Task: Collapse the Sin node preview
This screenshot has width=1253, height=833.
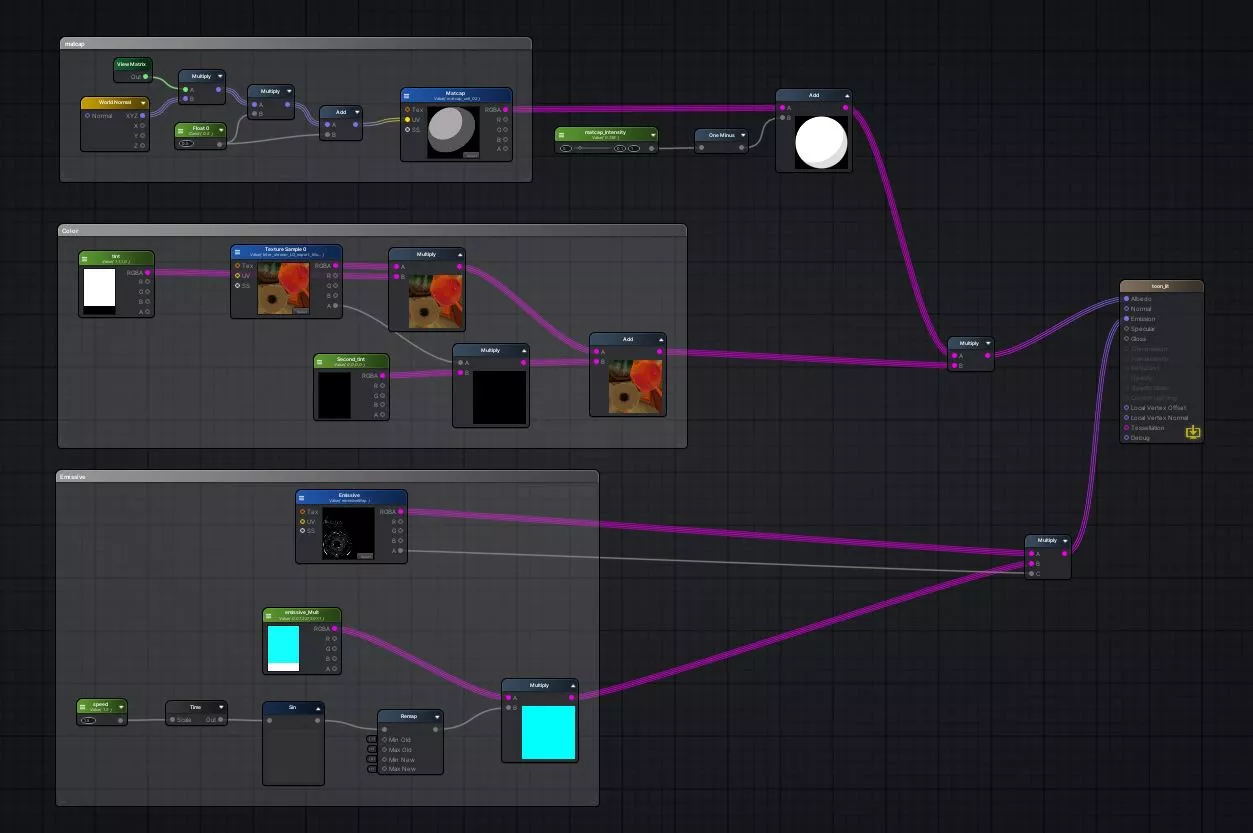Action: pyautogui.click(x=318, y=708)
